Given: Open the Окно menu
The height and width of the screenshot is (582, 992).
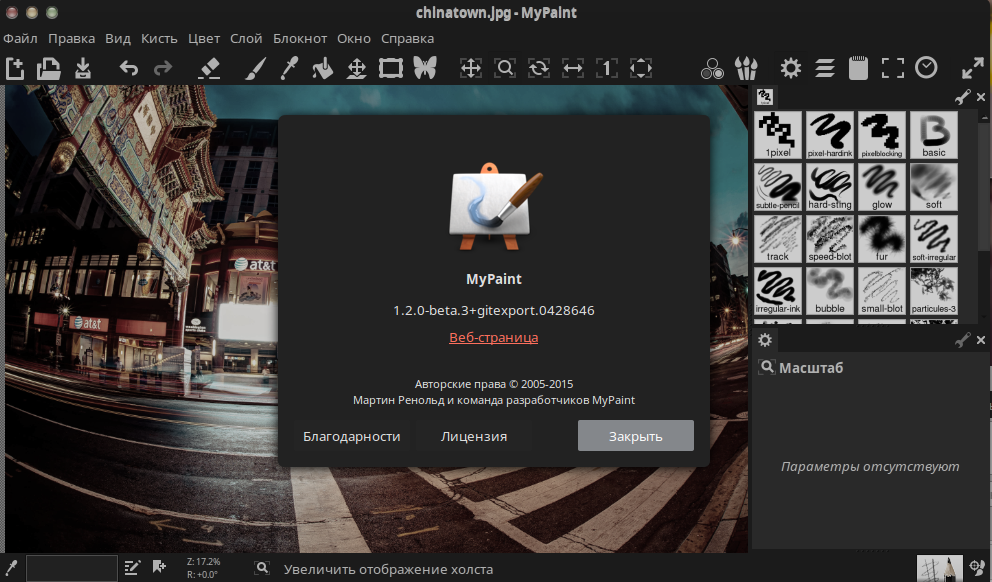Looking at the screenshot, I should (354, 39).
